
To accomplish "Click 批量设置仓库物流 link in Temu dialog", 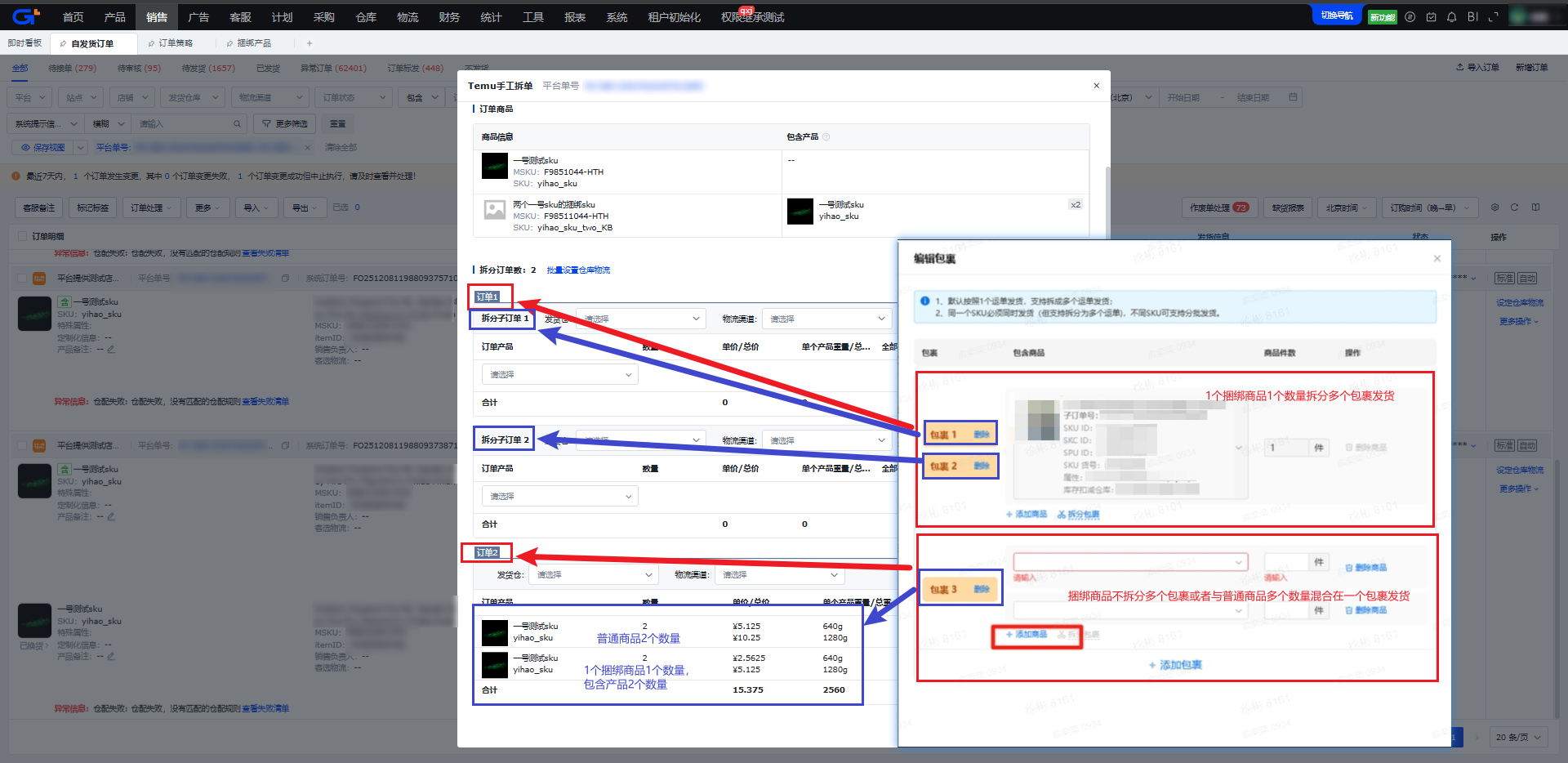I will pyautogui.click(x=578, y=270).
